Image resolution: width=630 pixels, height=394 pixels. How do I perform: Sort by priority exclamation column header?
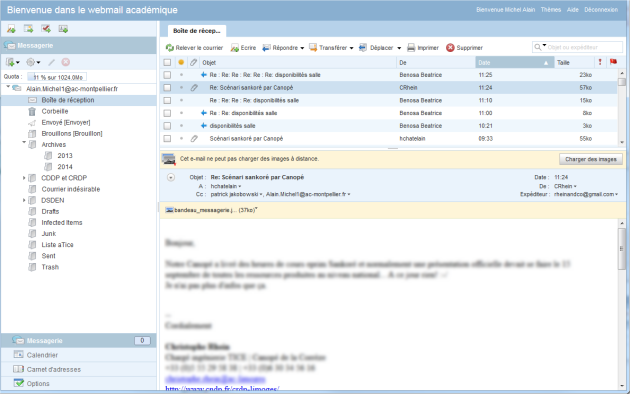click(600, 62)
